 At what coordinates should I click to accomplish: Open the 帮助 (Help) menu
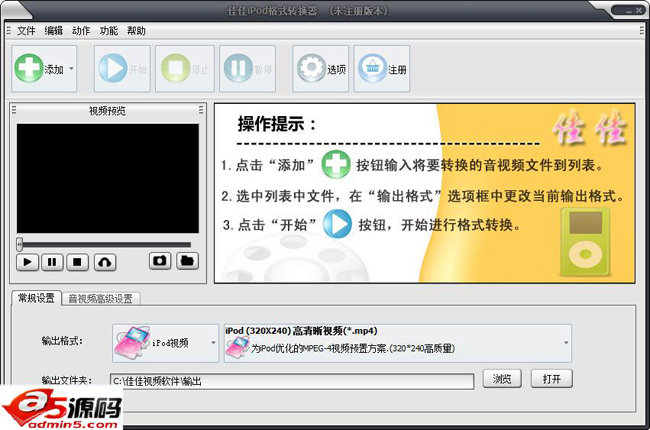(136, 31)
